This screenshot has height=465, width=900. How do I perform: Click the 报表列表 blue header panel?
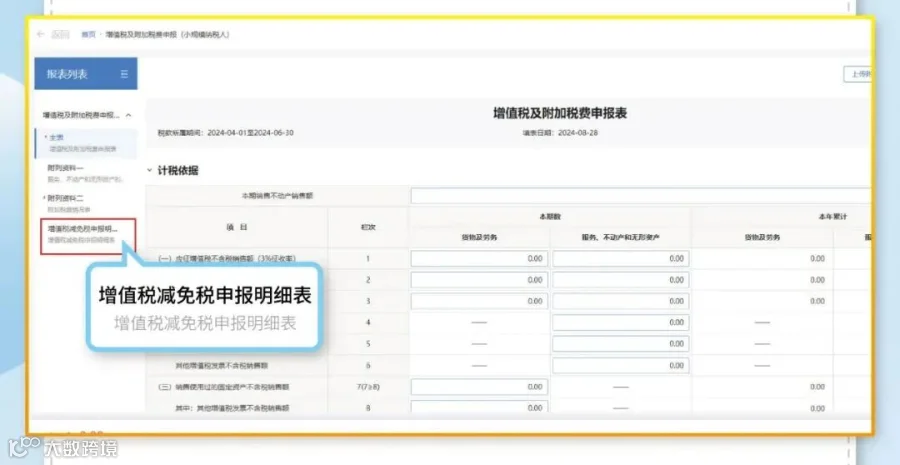coord(86,73)
